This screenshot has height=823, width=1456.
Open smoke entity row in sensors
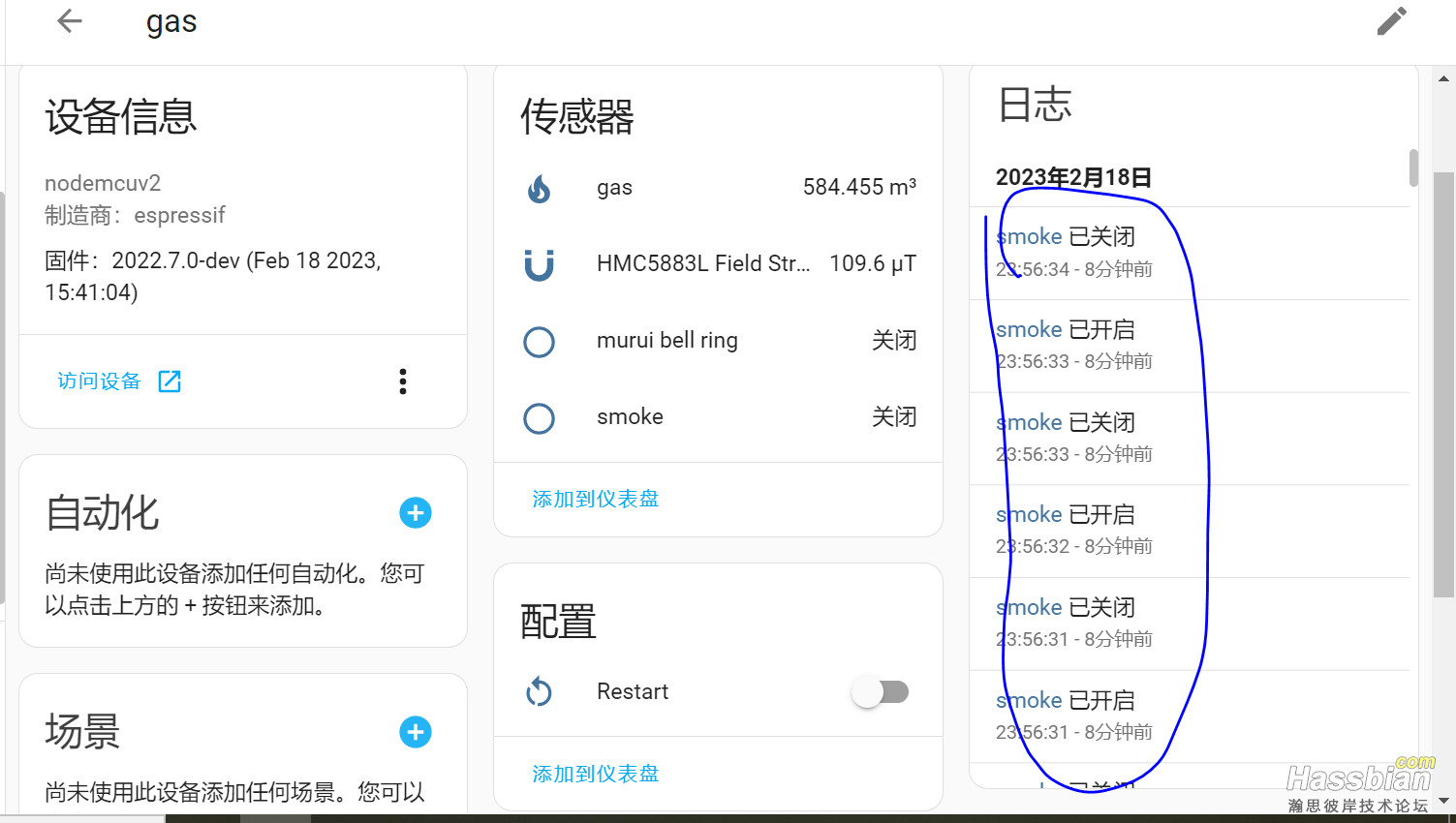pos(719,418)
